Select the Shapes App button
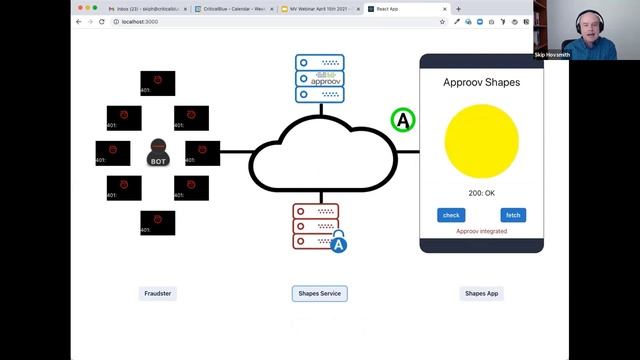Viewport: 640px width, 360px height. (482, 293)
